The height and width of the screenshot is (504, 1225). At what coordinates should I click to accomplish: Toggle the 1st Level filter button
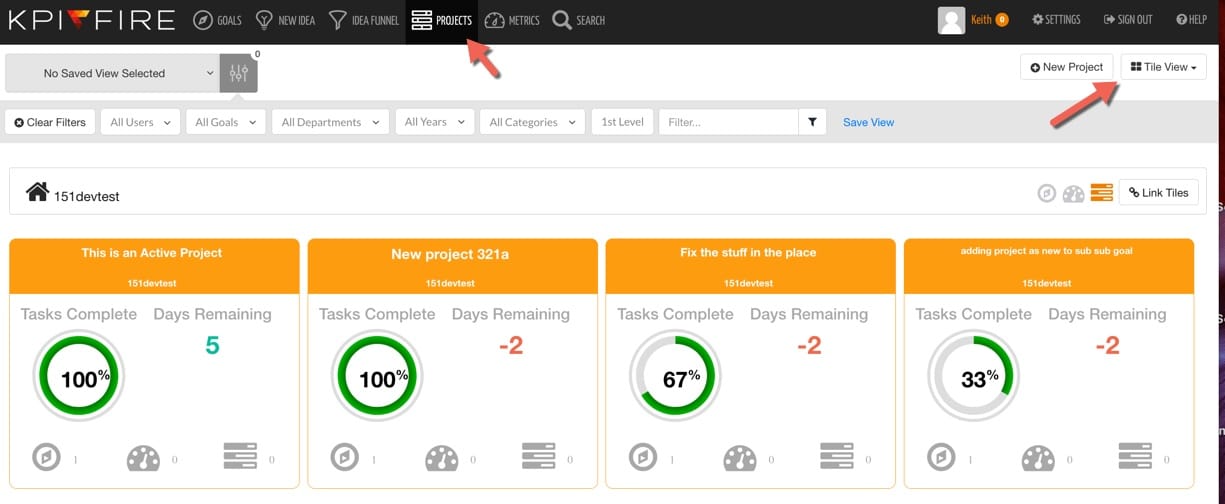622,122
